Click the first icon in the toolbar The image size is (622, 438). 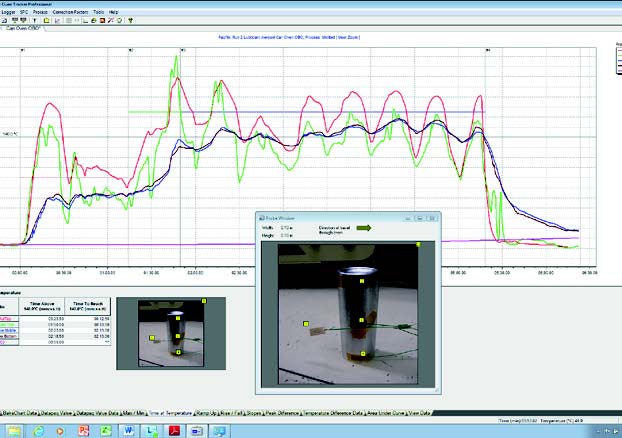[5, 19]
